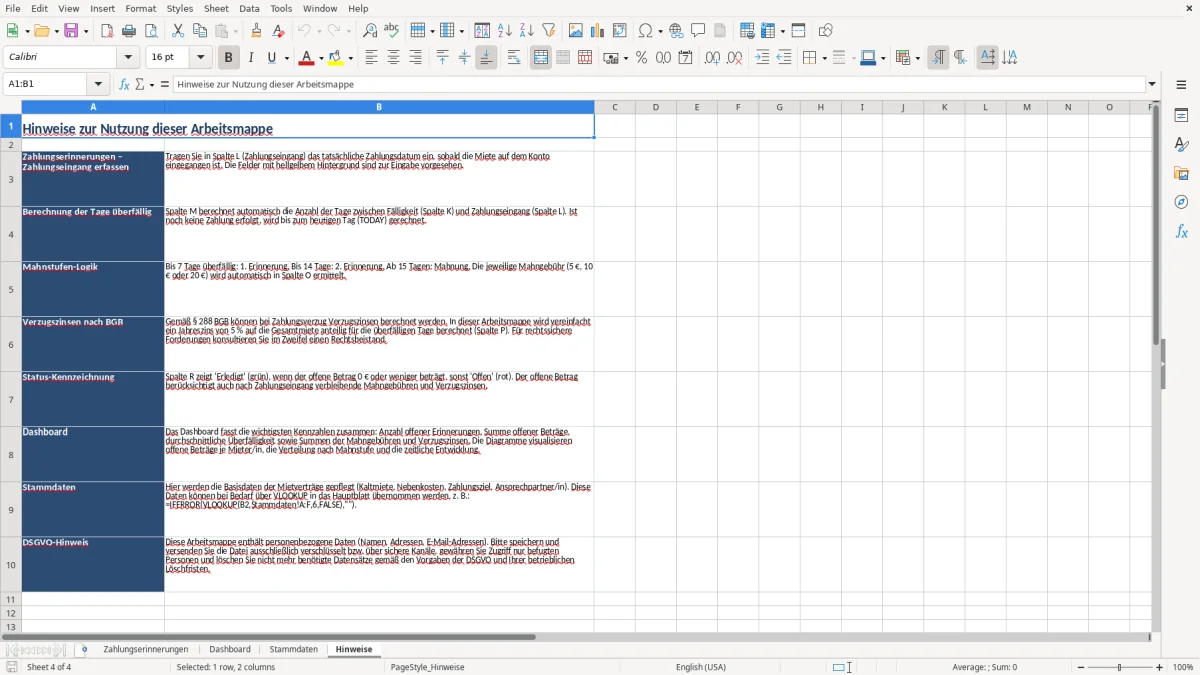
Task: Toggle Center Horizontally alignment
Action: coord(393,58)
